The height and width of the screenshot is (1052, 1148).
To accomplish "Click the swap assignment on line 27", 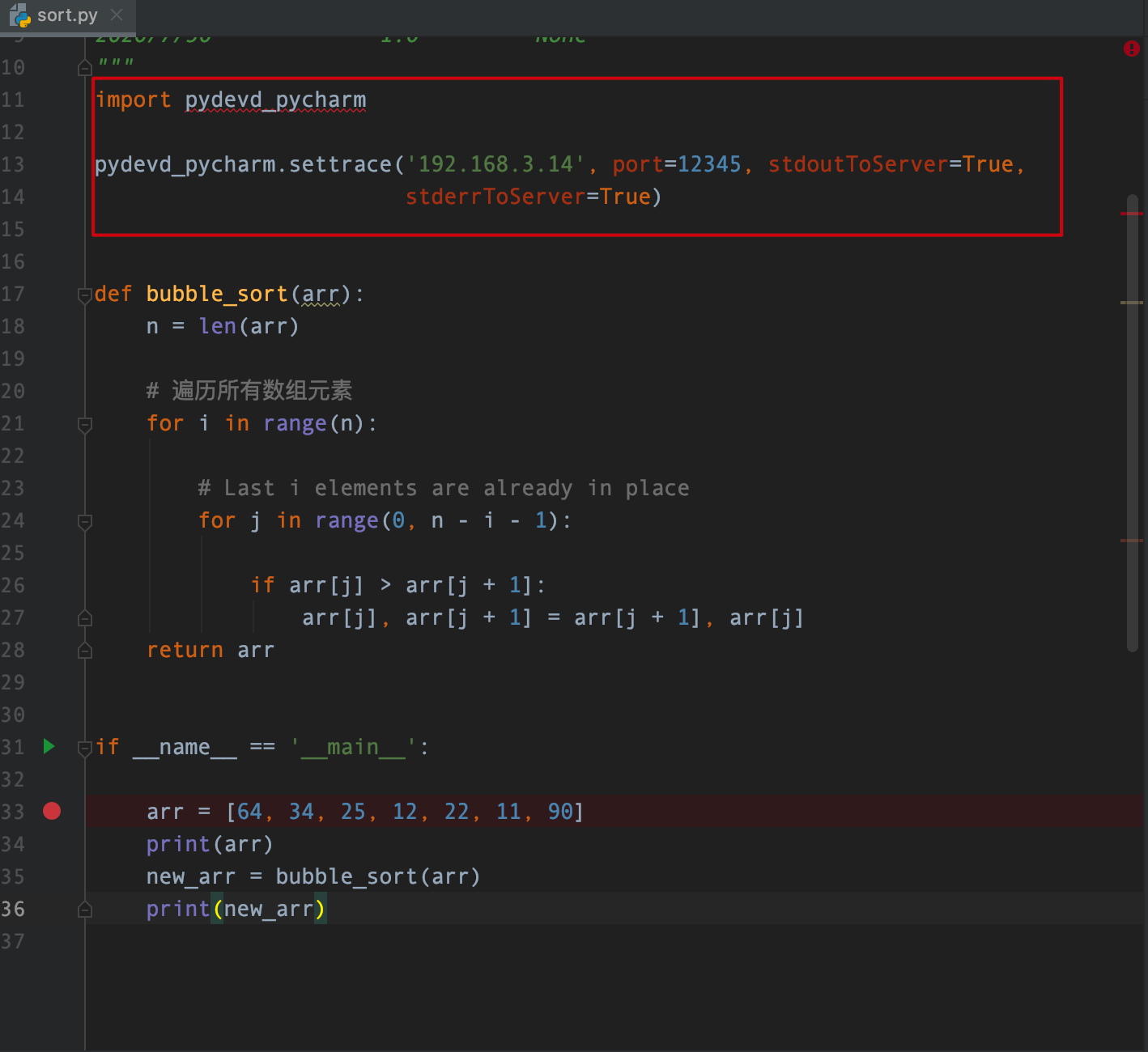I will click(553, 617).
